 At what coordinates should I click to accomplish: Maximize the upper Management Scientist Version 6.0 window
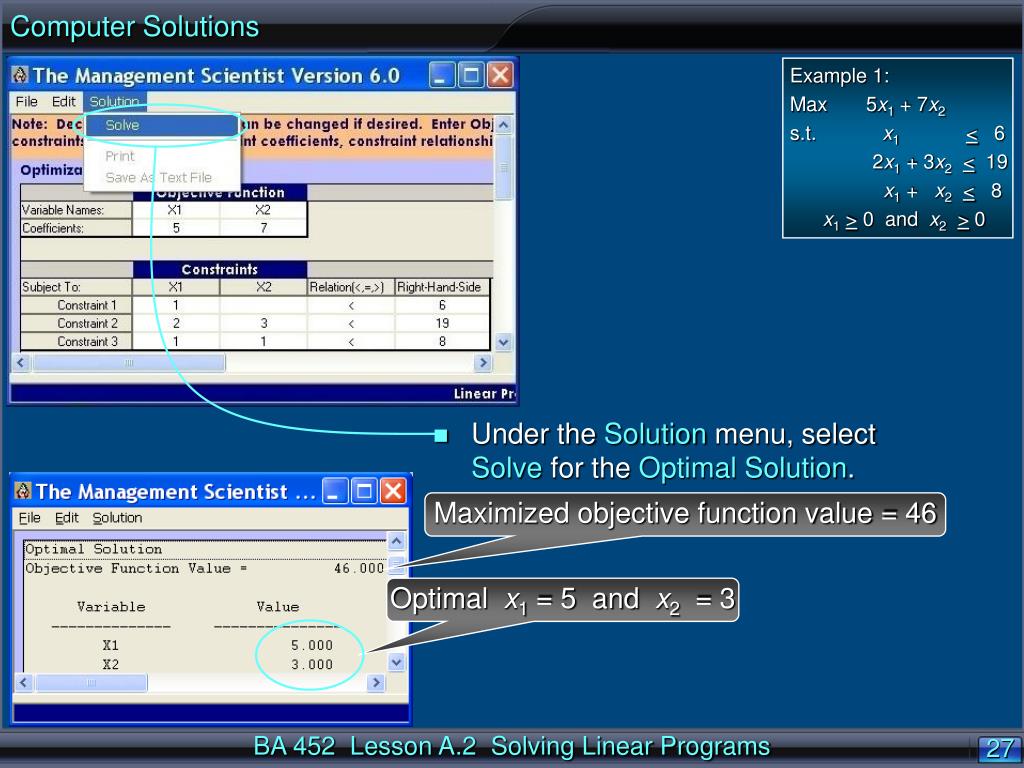tap(471, 75)
